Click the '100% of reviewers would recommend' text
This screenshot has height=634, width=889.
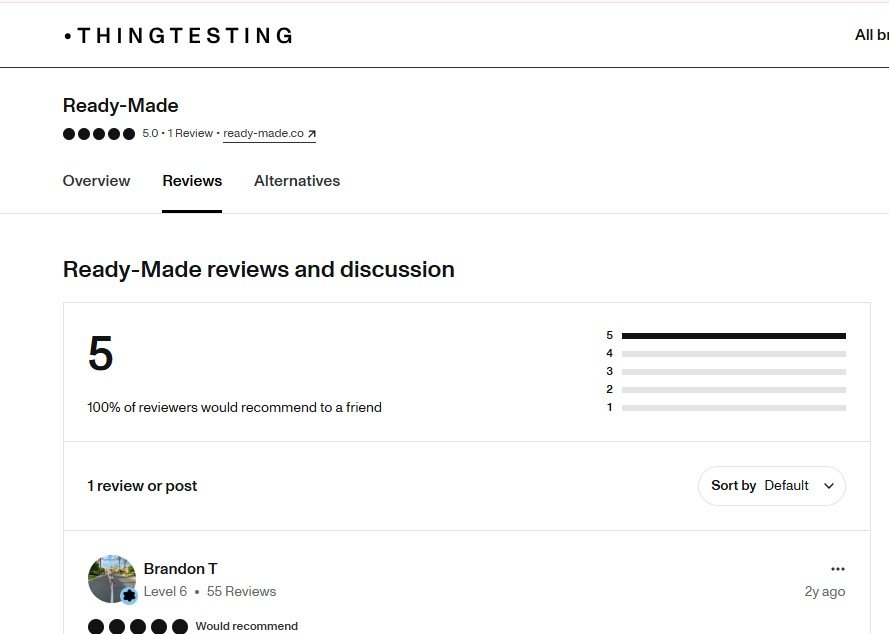tap(235, 407)
